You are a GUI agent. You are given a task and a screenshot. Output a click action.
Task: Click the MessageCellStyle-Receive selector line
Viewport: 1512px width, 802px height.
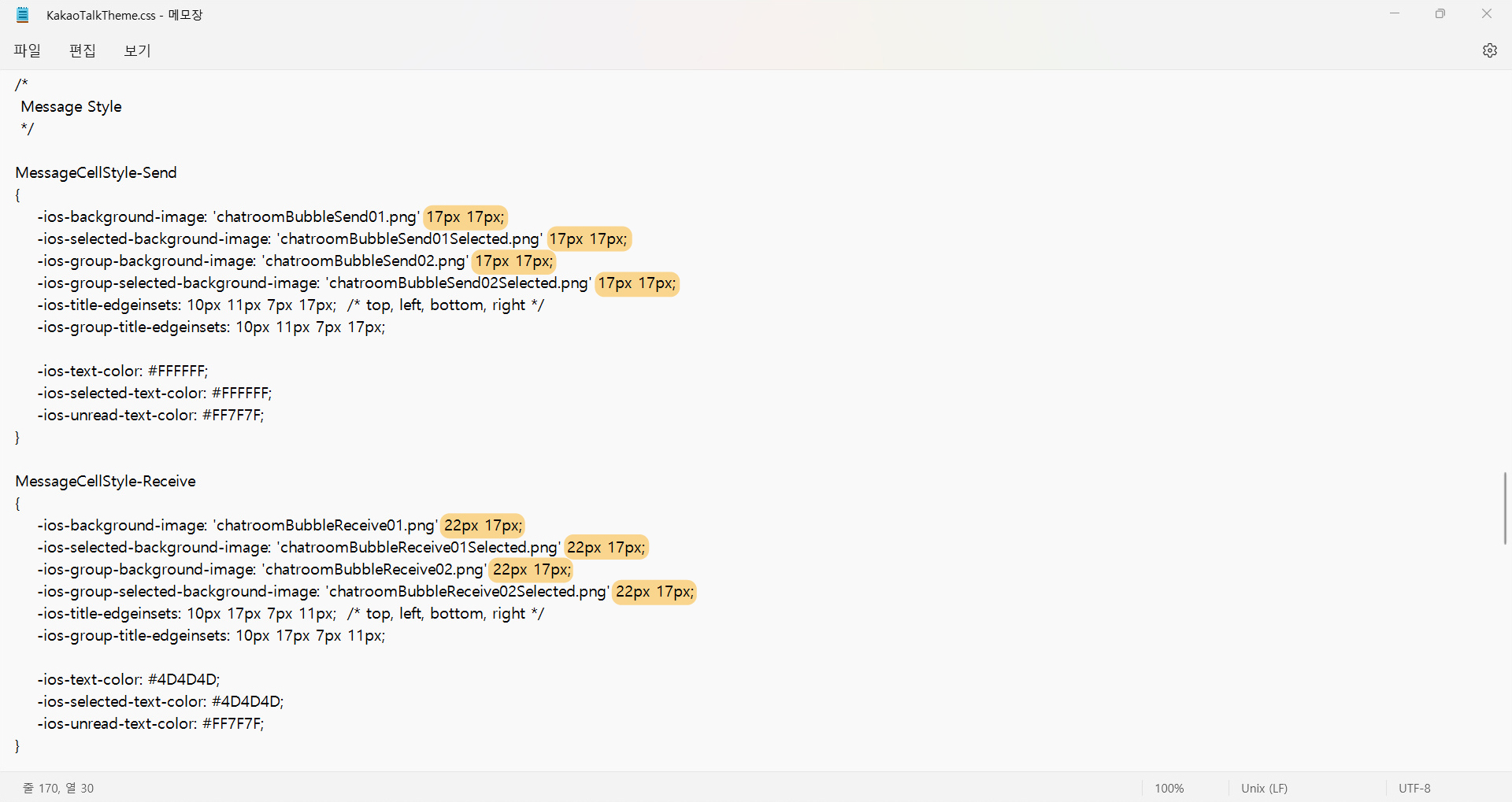click(x=106, y=481)
